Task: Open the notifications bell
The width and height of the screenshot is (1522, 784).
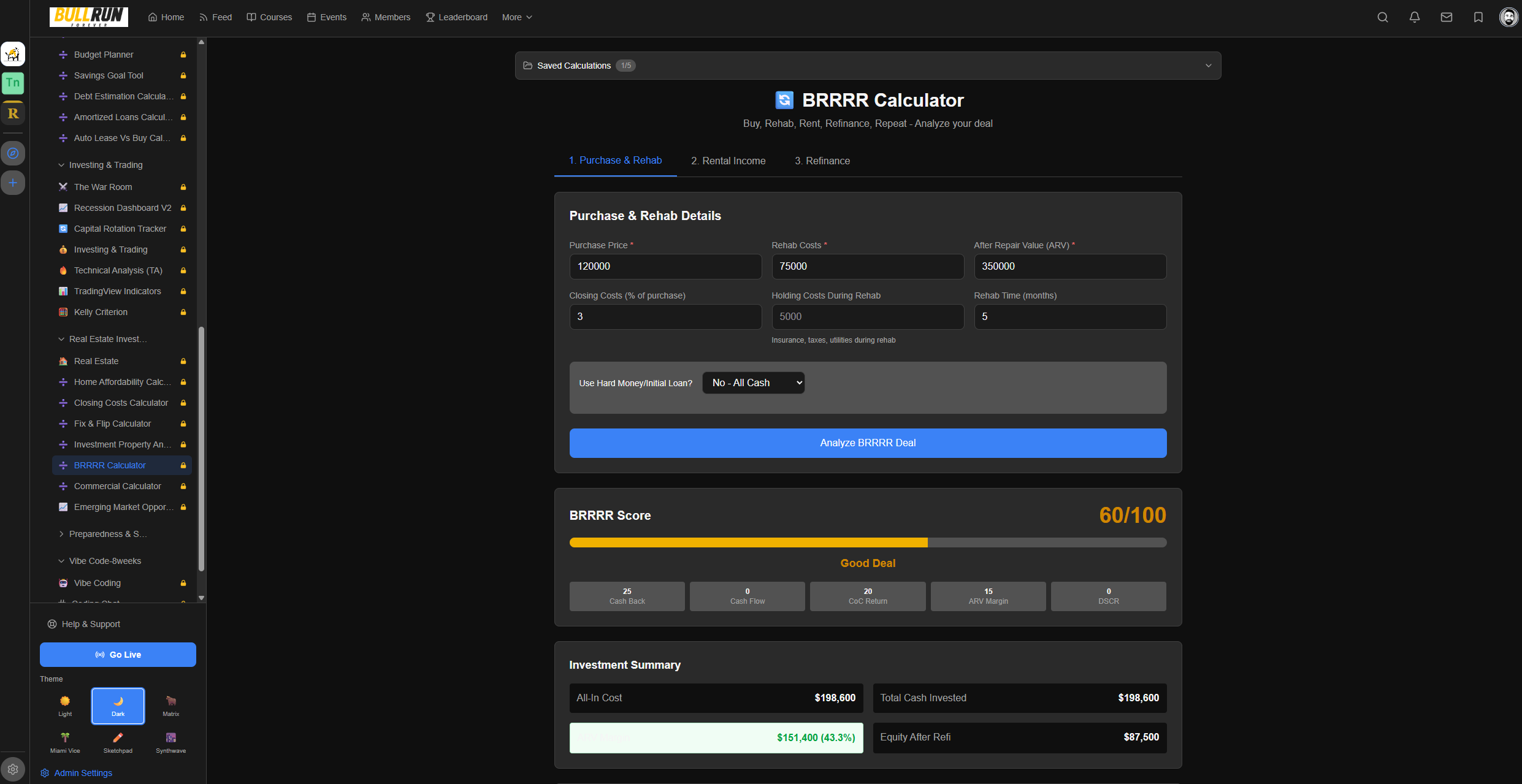Action: point(1415,17)
